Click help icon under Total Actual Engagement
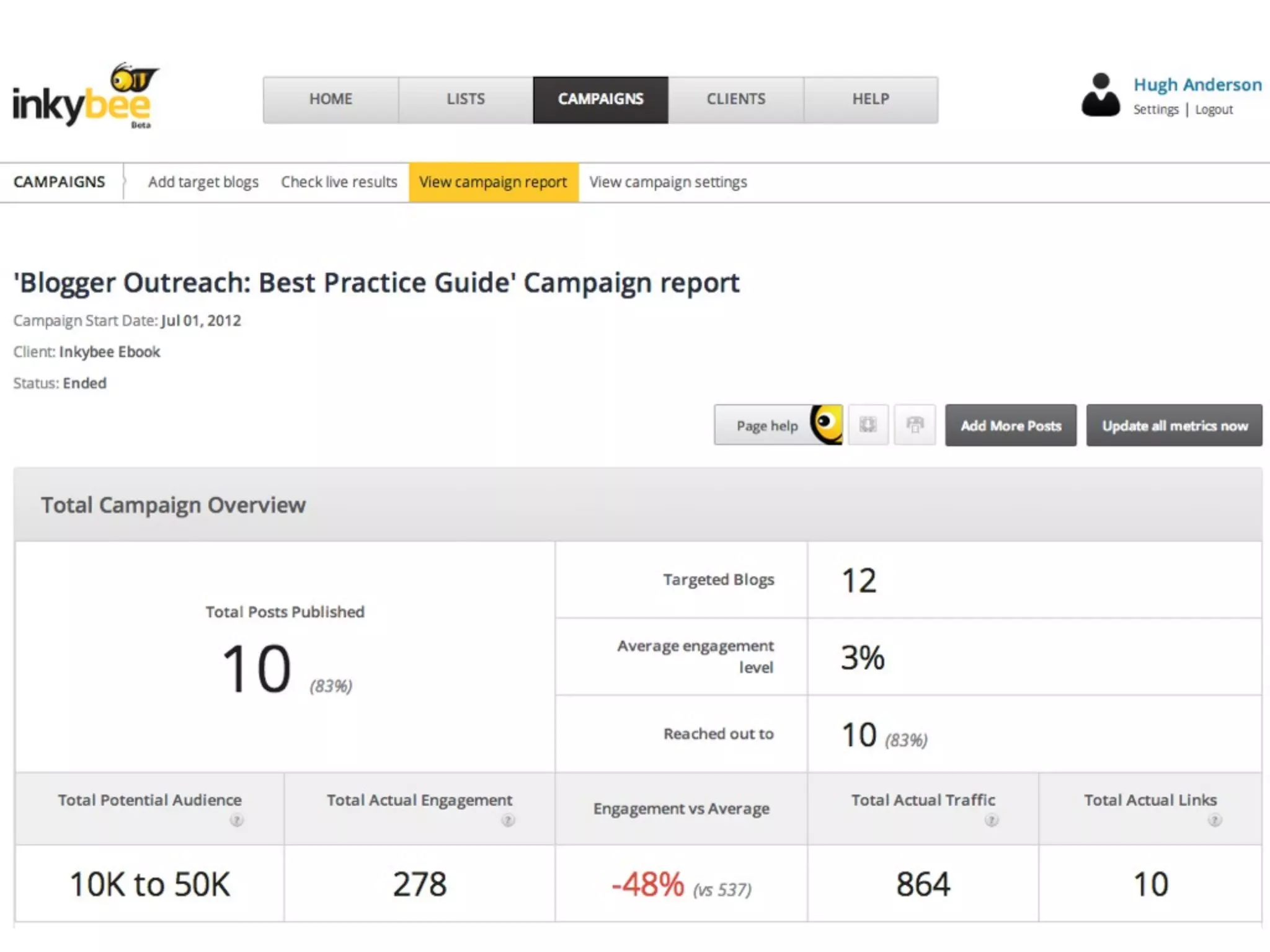Image resolution: width=1270 pixels, height=952 pixels. point(508,821)
